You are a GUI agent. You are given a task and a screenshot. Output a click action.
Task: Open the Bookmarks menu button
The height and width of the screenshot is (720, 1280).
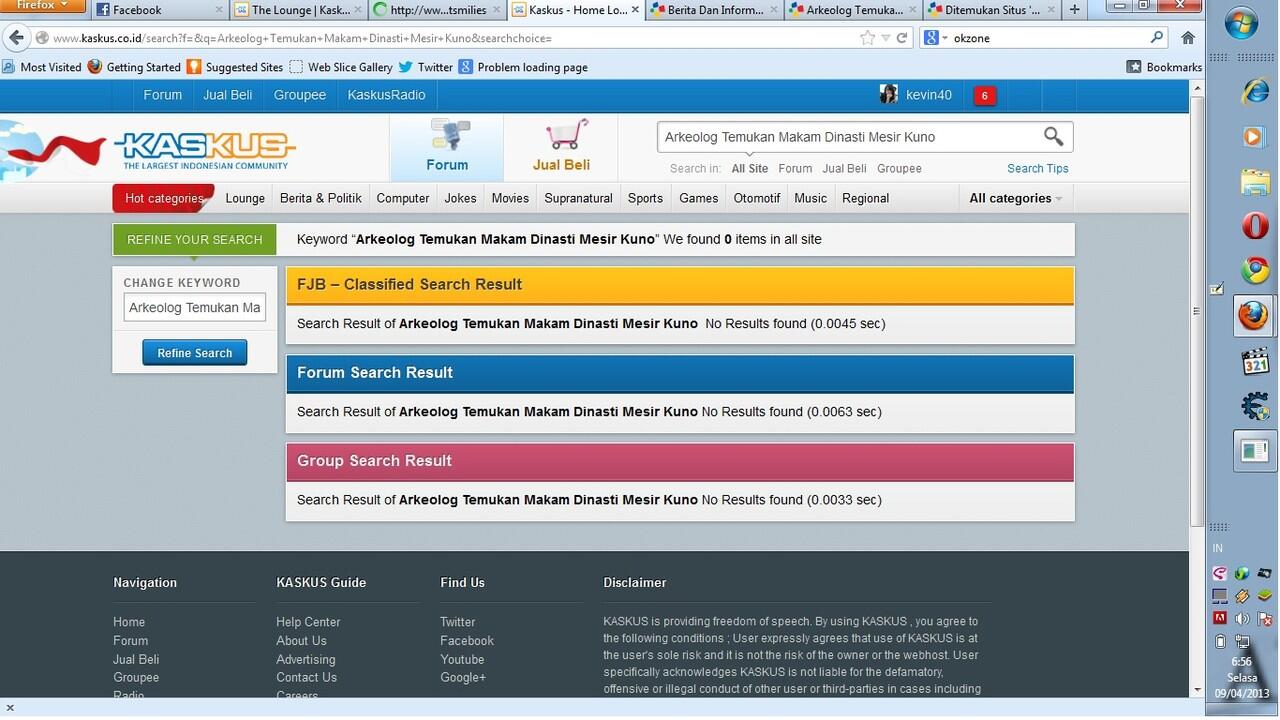pyautogui.click(x=1164, y=67)
